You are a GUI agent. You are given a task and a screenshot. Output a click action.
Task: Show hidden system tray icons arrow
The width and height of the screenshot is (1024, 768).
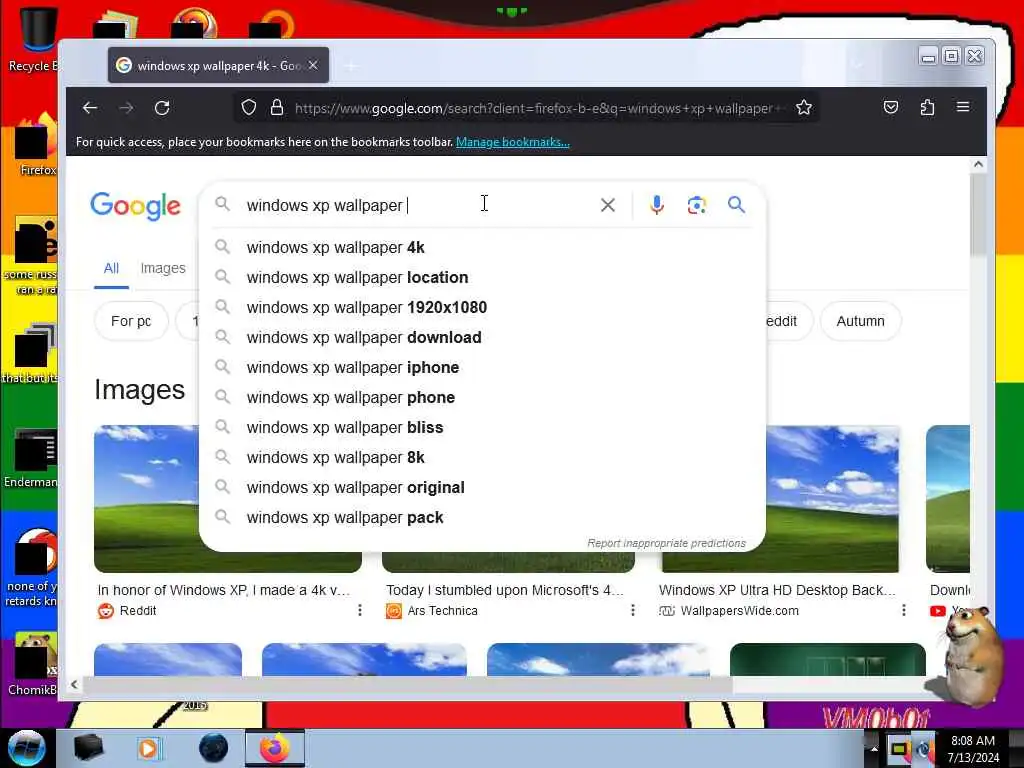coord(874,749)
